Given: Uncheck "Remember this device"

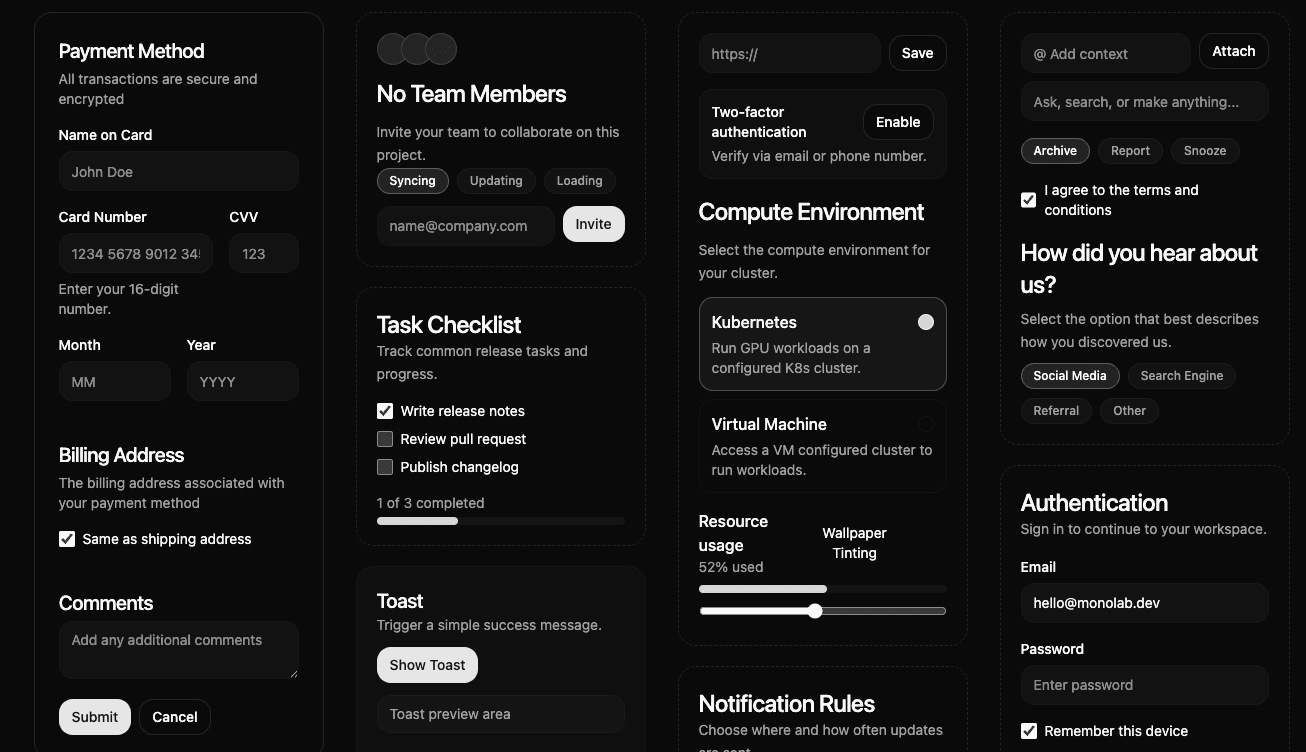Looking at the screenshot, I should pyautogui.click(x=1029, y=731).
